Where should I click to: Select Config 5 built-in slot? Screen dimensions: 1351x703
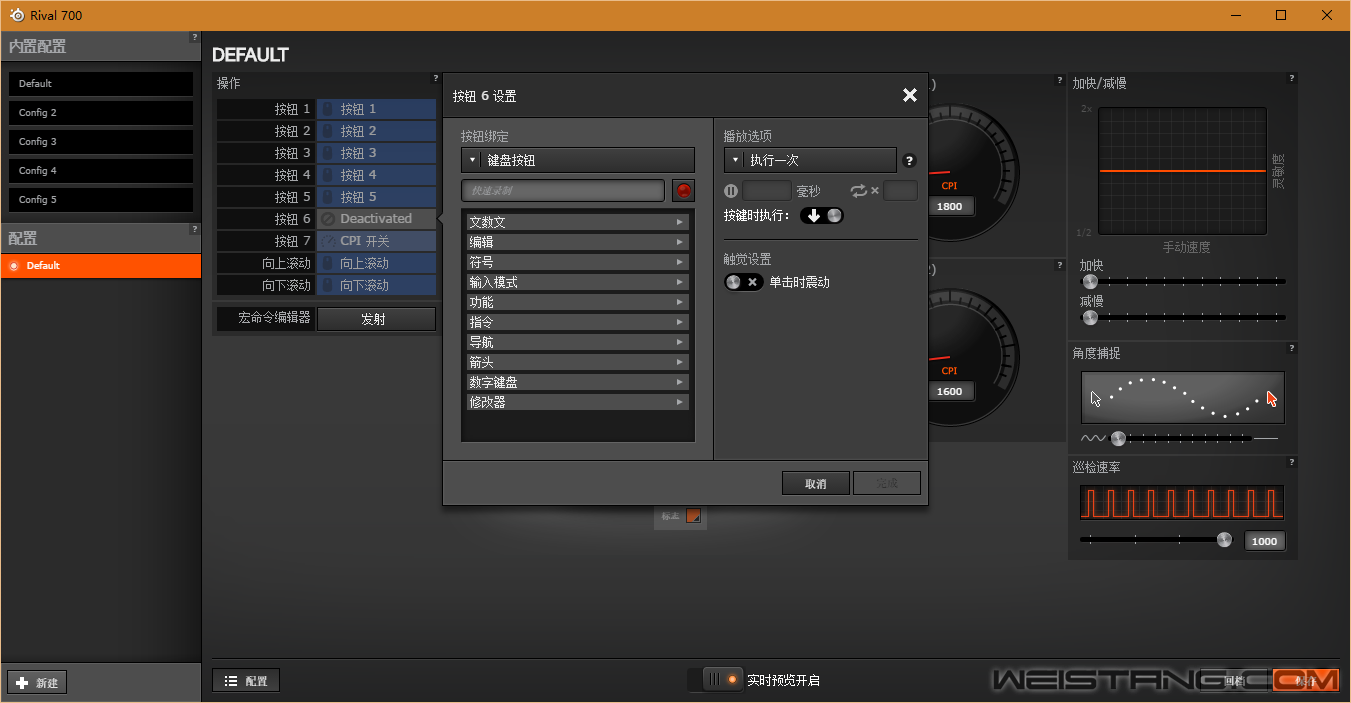[101, 200]
